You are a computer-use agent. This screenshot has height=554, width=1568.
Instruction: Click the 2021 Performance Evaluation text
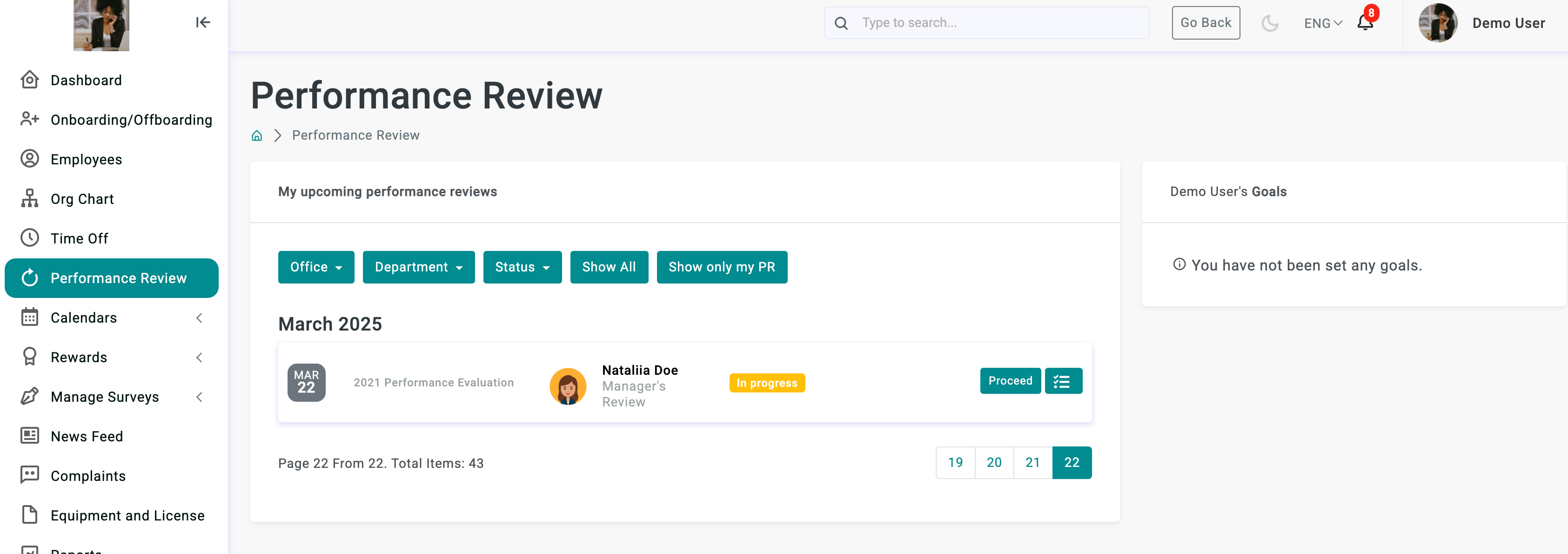tap(433, 383)
